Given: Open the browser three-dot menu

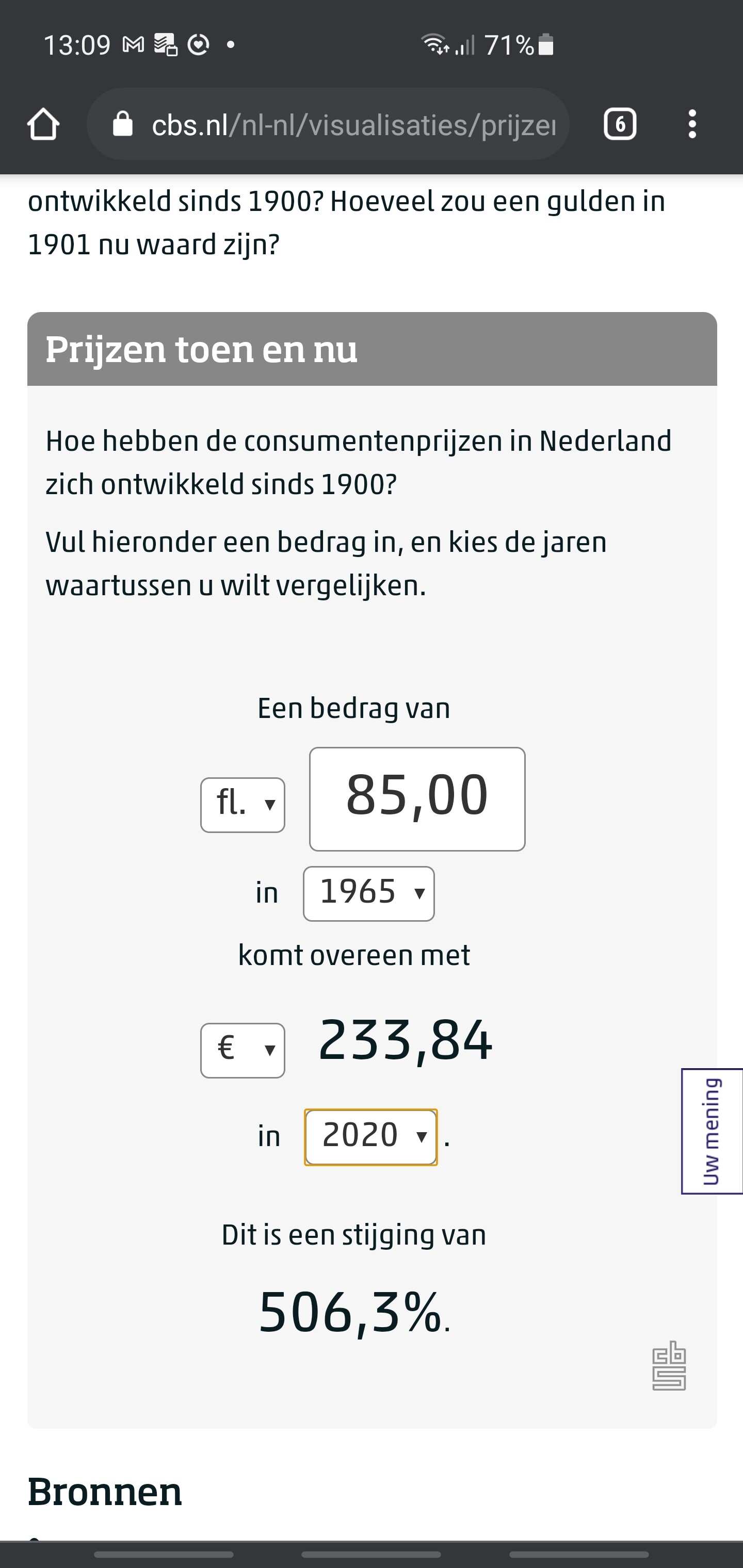Looking at the screenshot, I should tap(692, 124).
